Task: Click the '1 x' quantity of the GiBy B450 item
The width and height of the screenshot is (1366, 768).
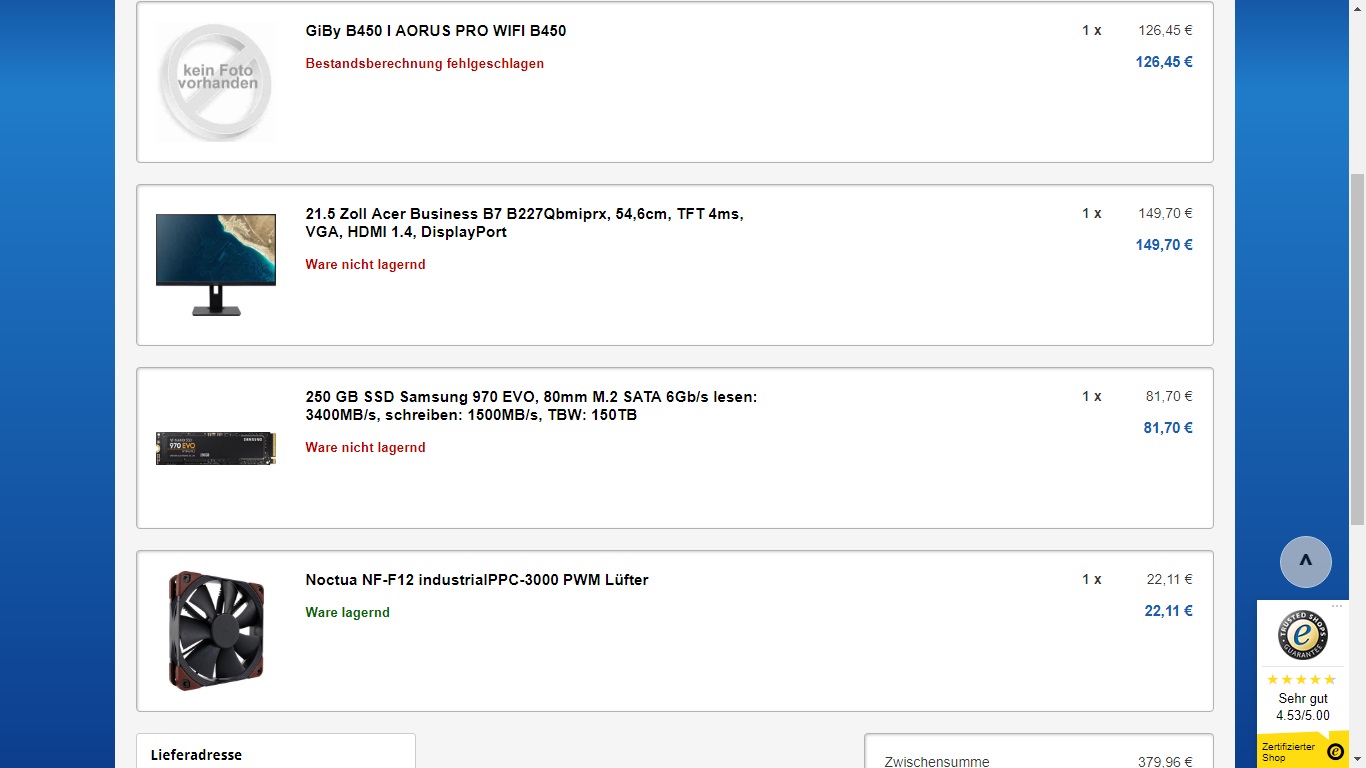Action: (1092, 31)
